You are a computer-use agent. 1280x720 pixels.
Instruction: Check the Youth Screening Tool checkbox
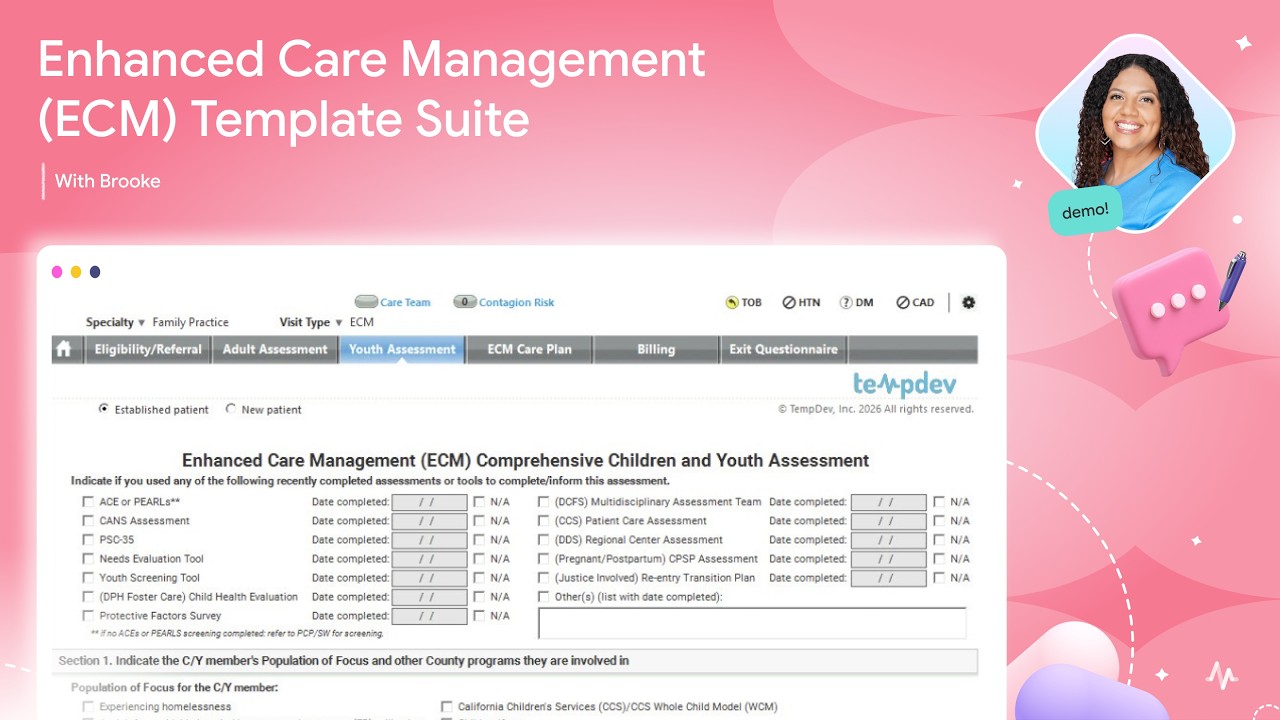coord(88,578)
